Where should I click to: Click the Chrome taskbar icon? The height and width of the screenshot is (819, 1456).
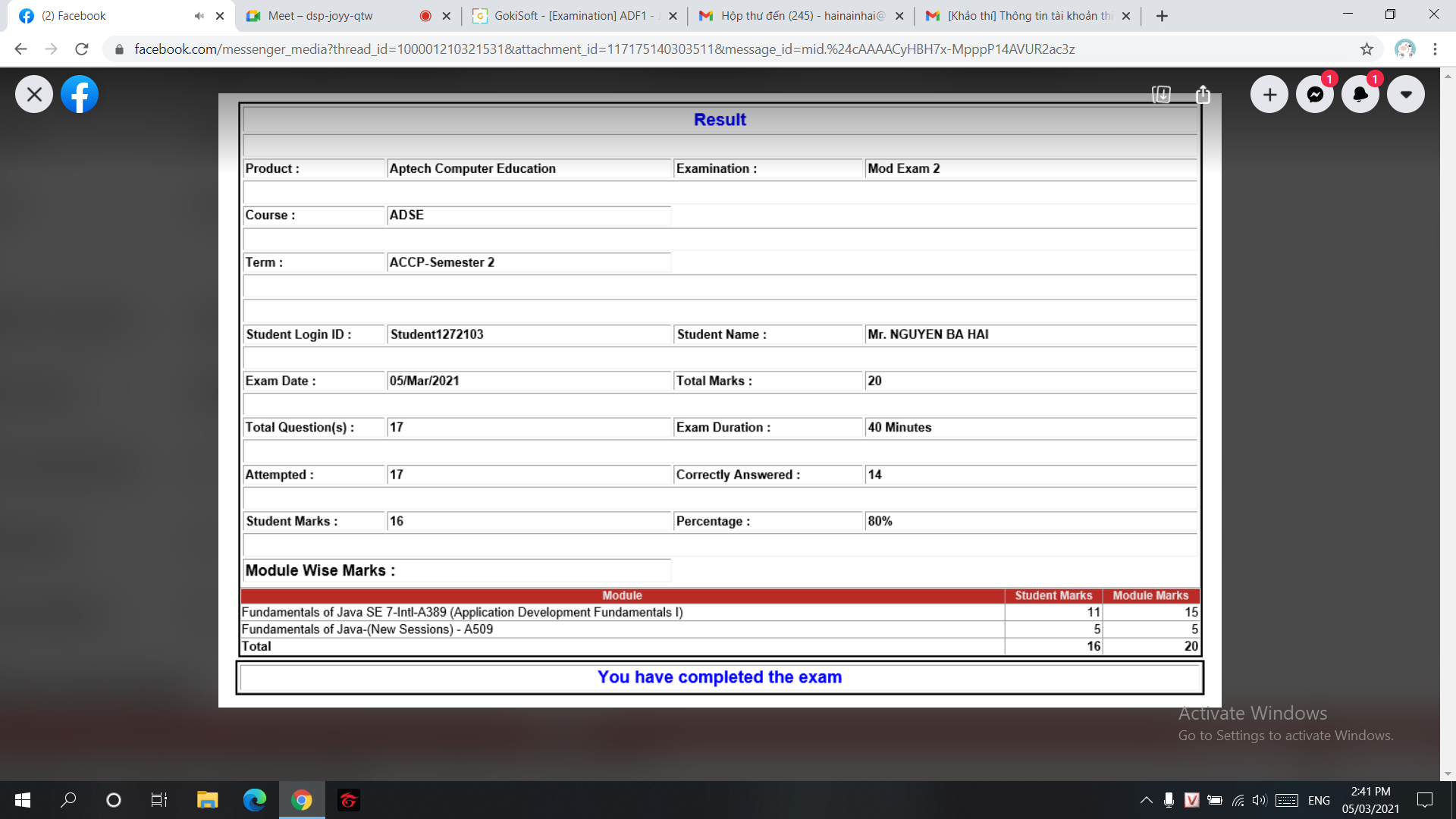click(x=302, y=800)
